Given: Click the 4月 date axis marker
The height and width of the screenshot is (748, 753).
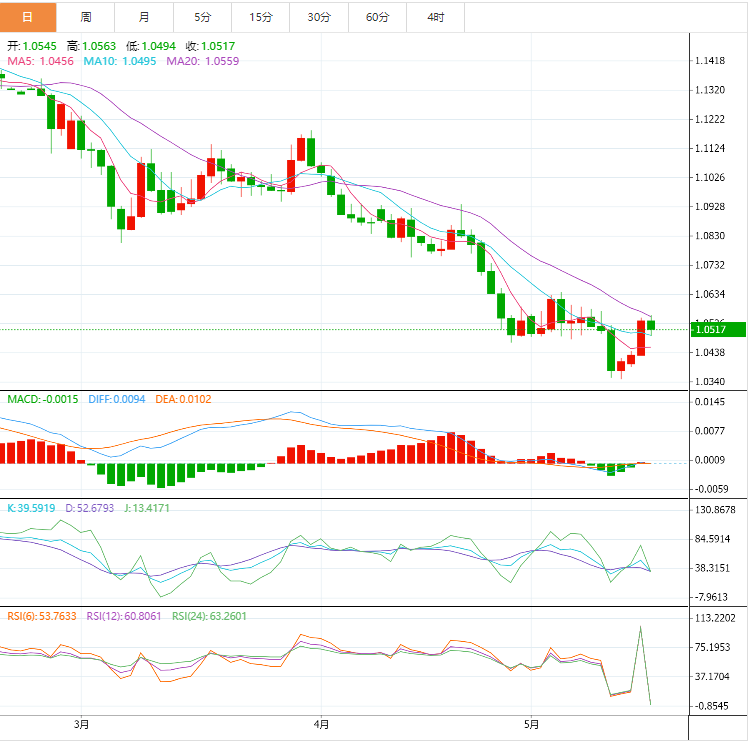Looking at the screenshot, I should 321,724.
